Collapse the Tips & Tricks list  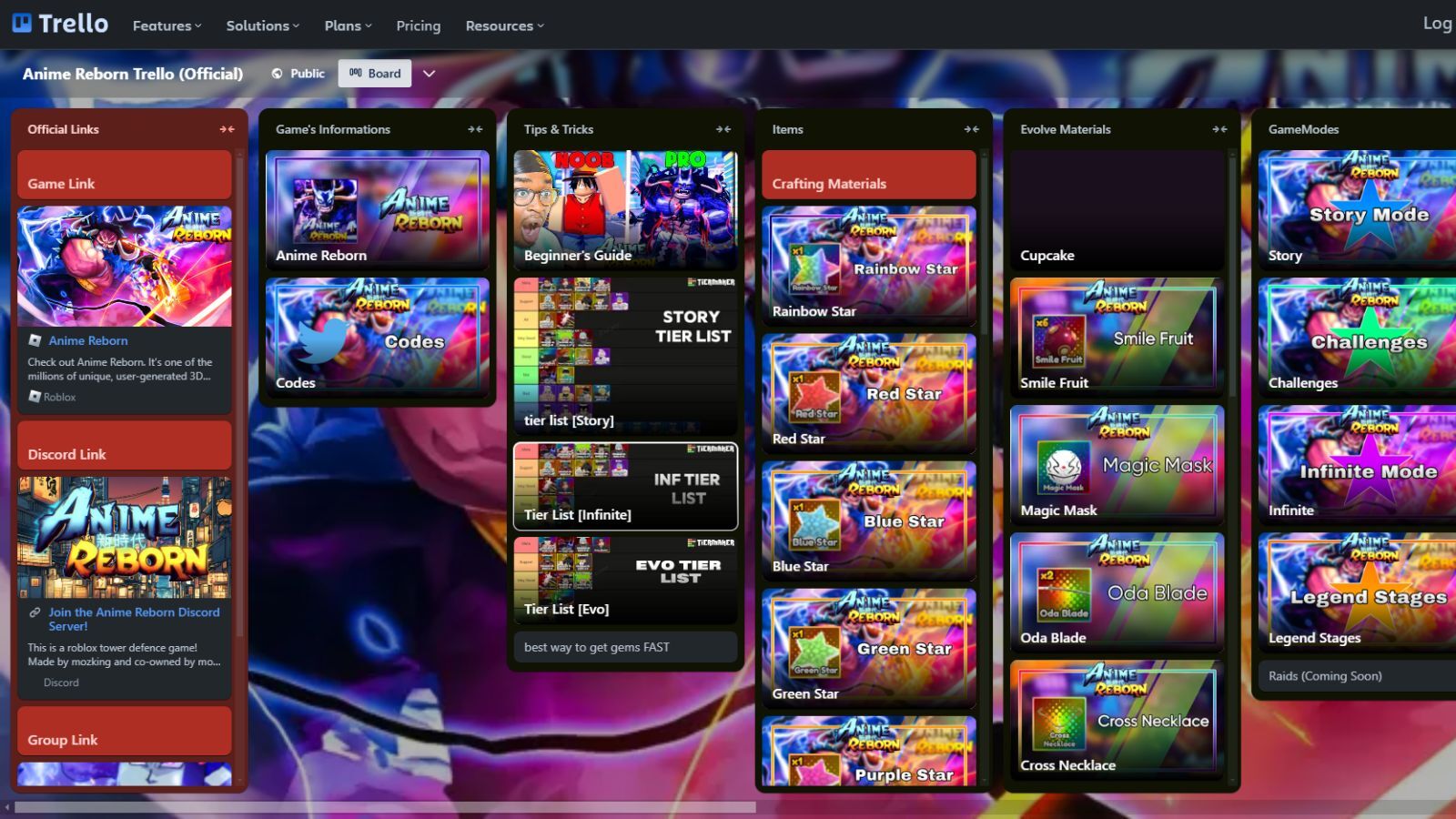723,129
